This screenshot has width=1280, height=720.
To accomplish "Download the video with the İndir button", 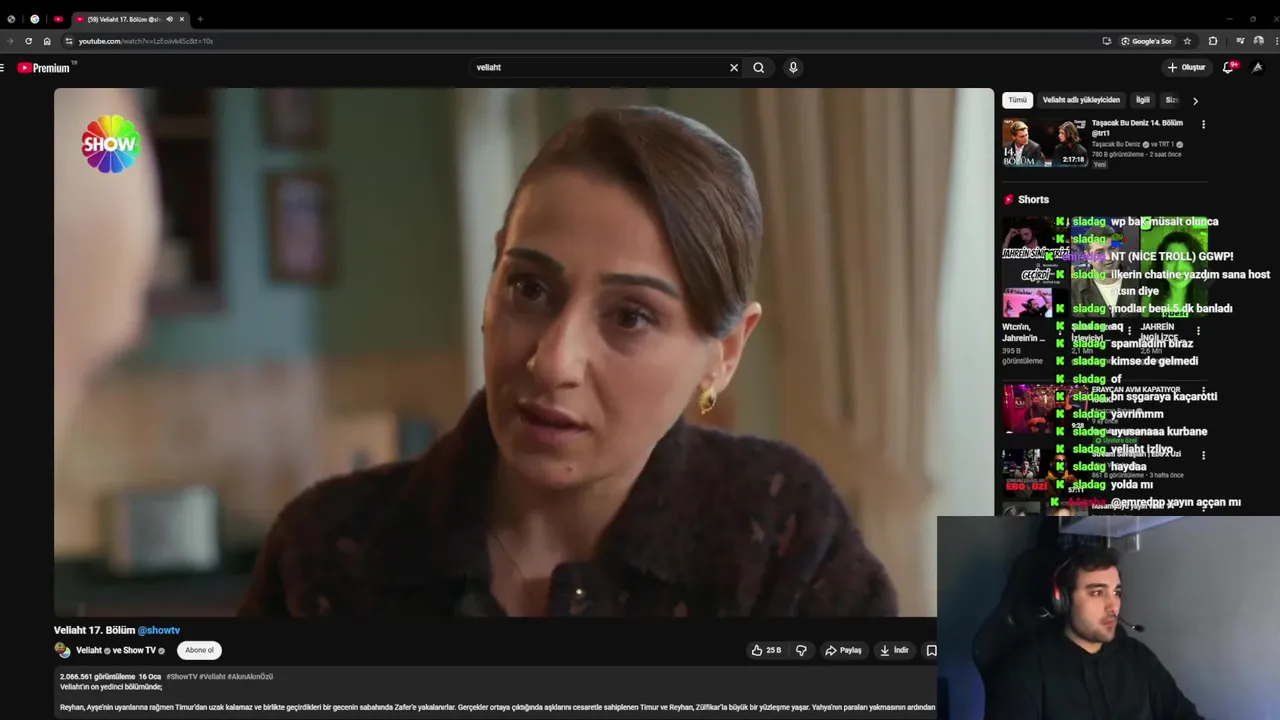I will 894,650.
